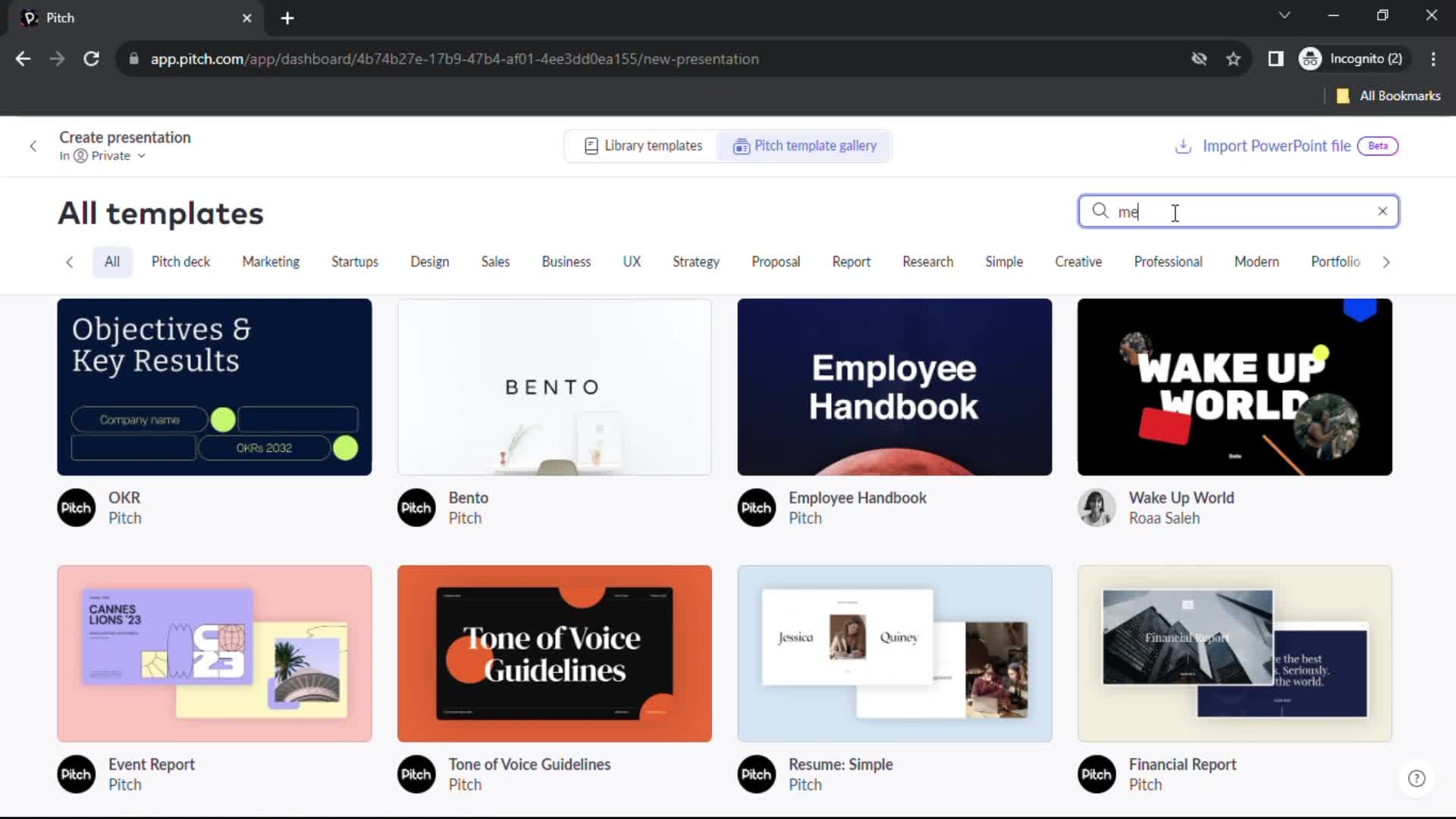Filter by Pitch deck category
1456x819 pixels.
[180, 262]
